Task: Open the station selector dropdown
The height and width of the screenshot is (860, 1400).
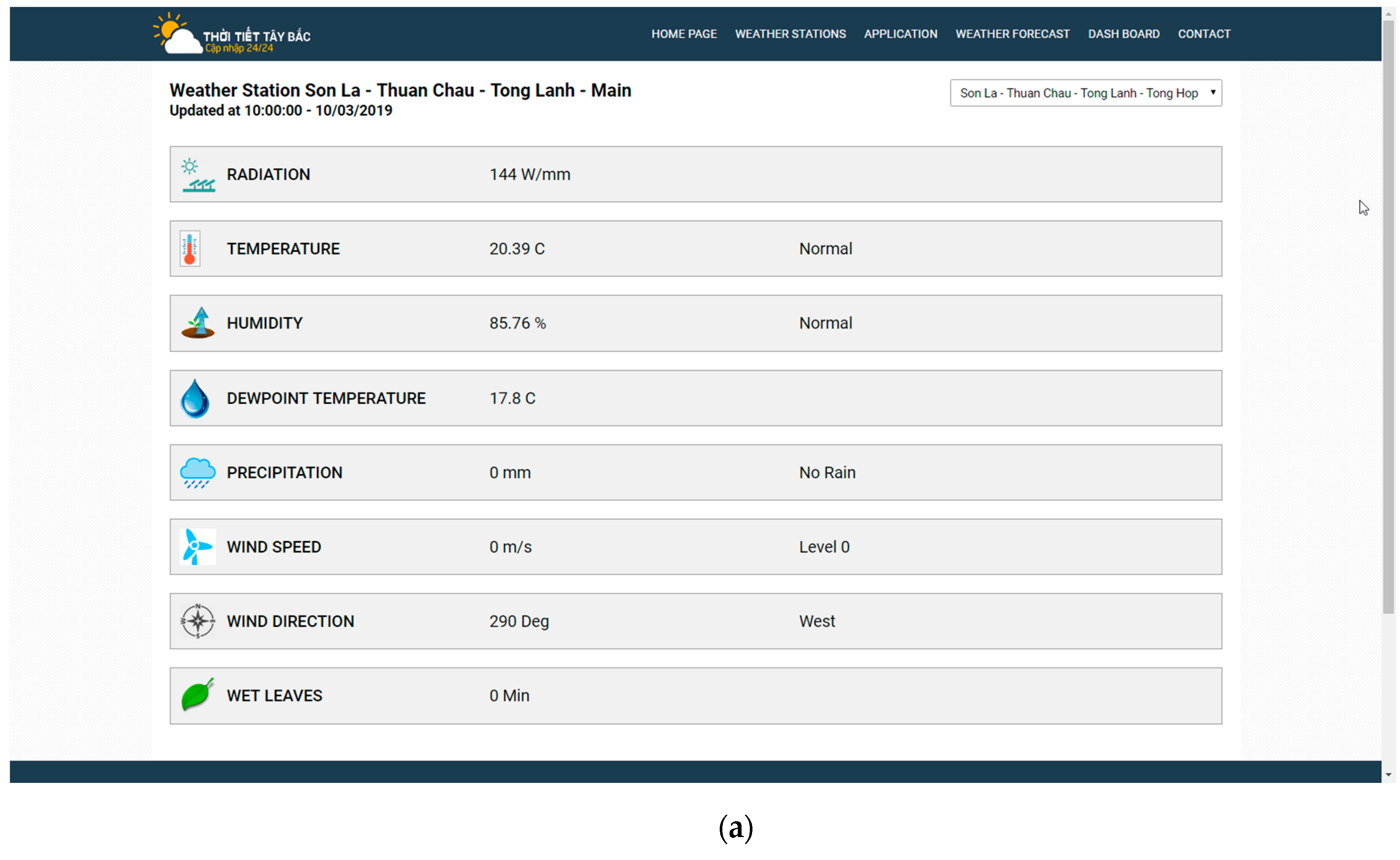Action: [x=1085, y=93]
